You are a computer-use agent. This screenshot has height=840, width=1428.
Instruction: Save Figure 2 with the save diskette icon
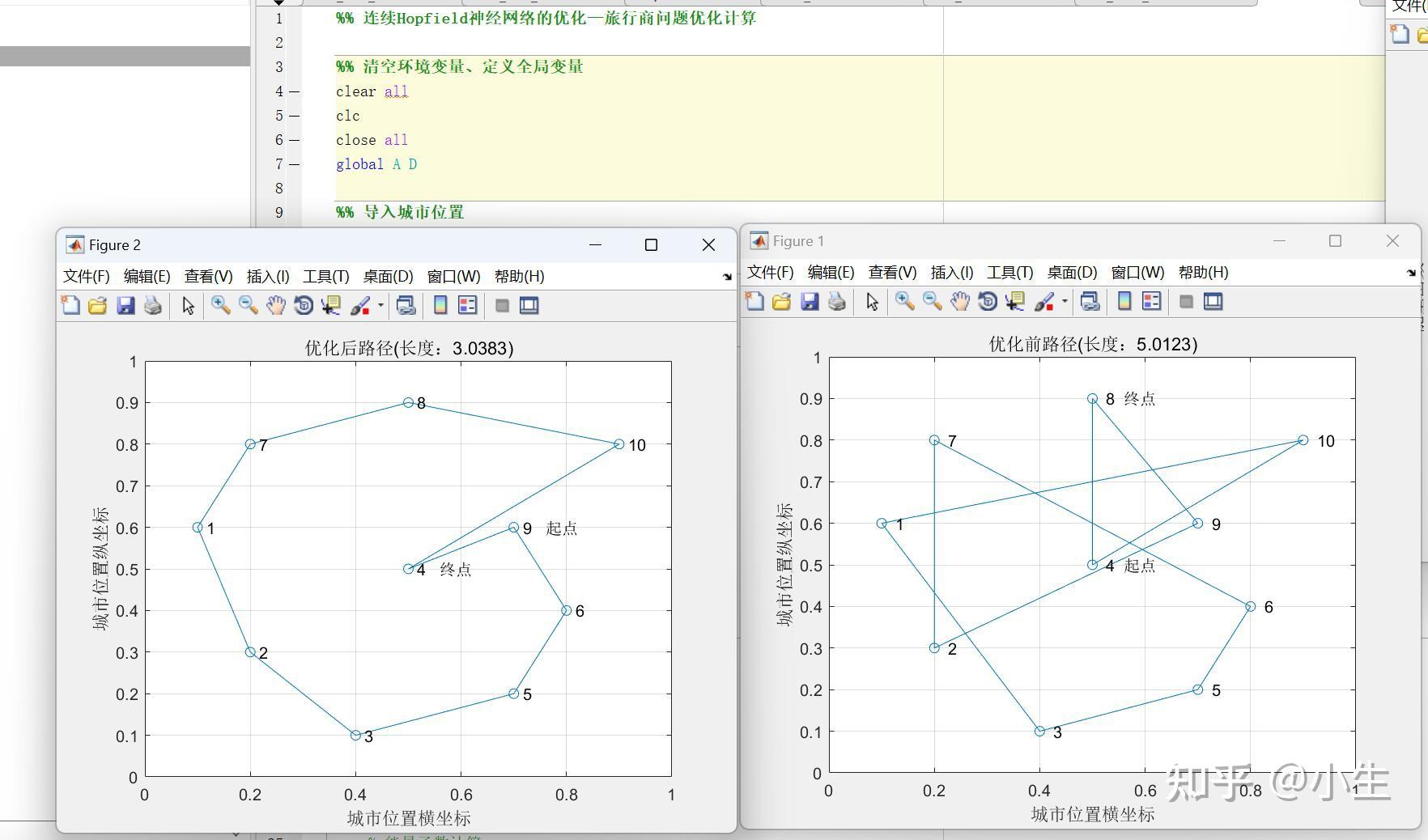(x=125, y=305)
